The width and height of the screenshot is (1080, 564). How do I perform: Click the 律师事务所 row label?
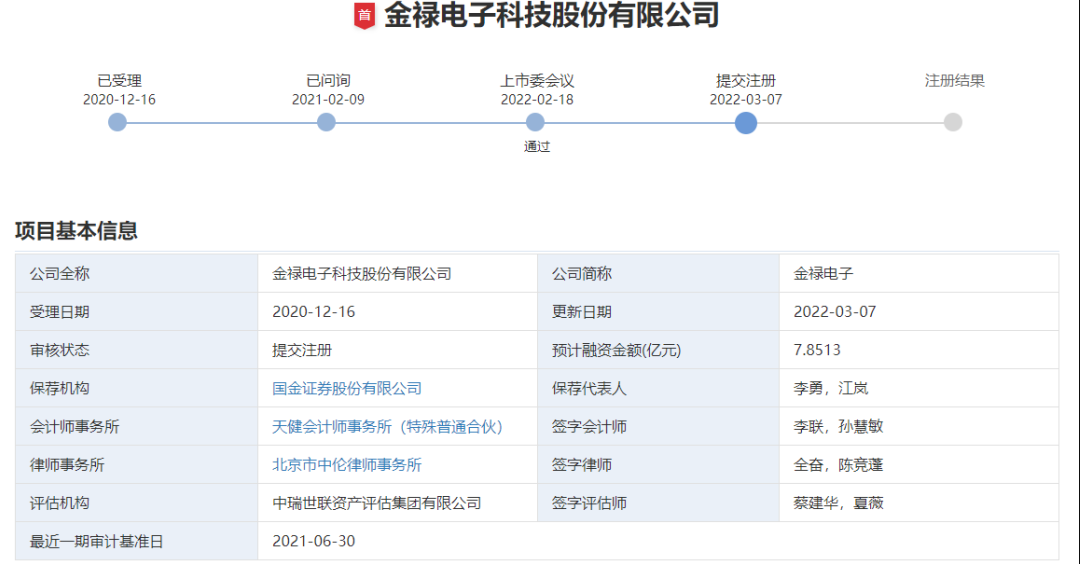coord(68,465)
